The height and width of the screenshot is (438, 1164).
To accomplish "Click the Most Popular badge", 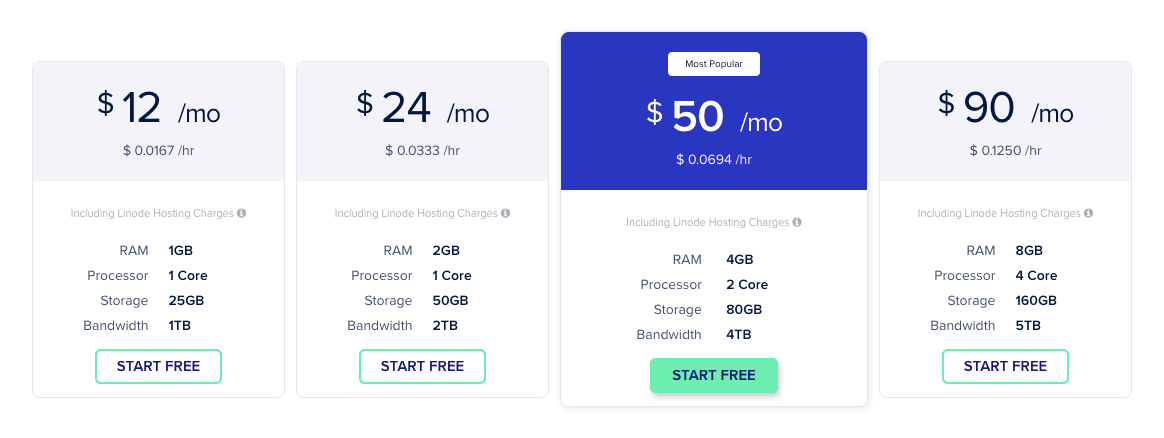I will (714, 64).
